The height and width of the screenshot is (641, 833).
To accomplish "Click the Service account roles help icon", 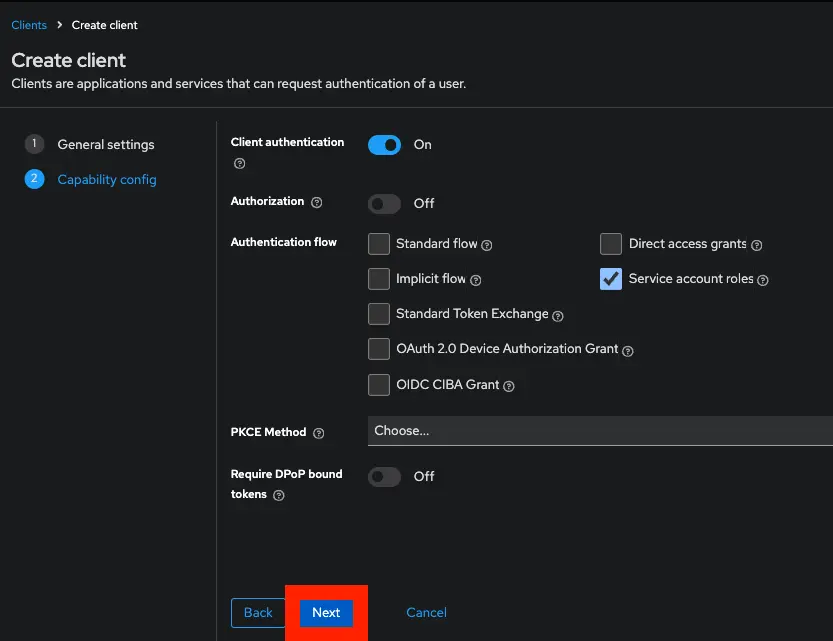I will 764,279.
